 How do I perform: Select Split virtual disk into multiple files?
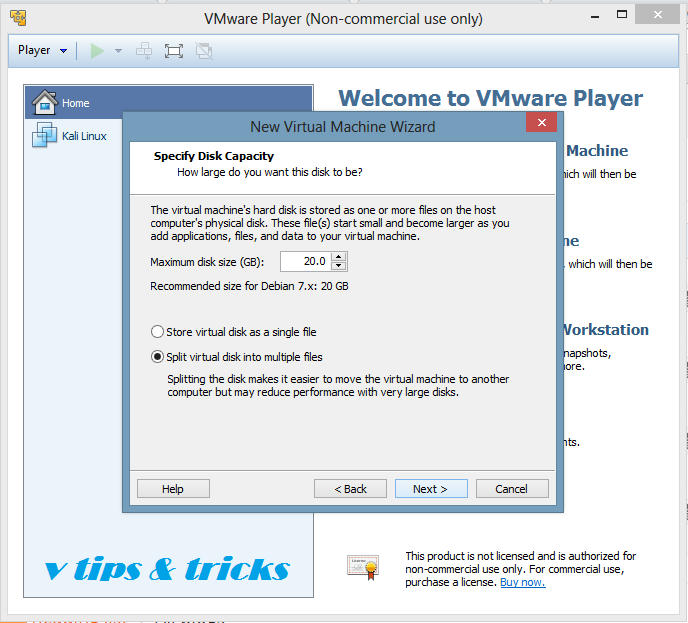236,357
